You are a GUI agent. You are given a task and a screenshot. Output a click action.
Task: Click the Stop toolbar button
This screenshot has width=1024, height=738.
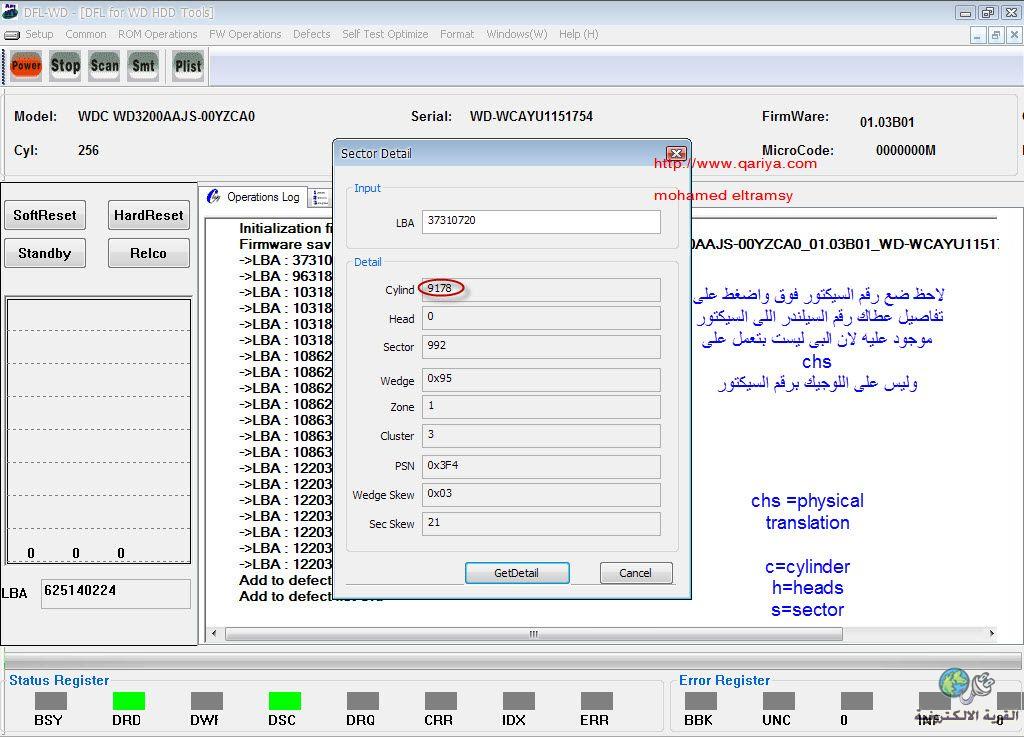point(65,65)
